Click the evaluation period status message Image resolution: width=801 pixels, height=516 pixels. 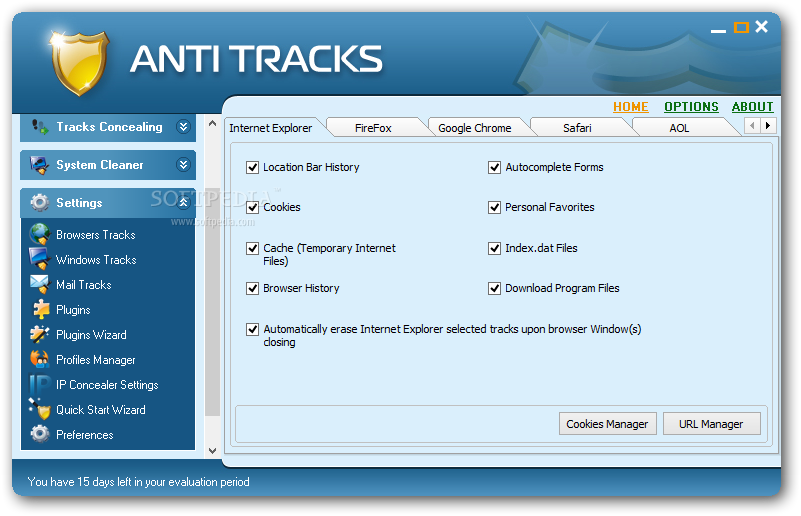coord(138,482)
